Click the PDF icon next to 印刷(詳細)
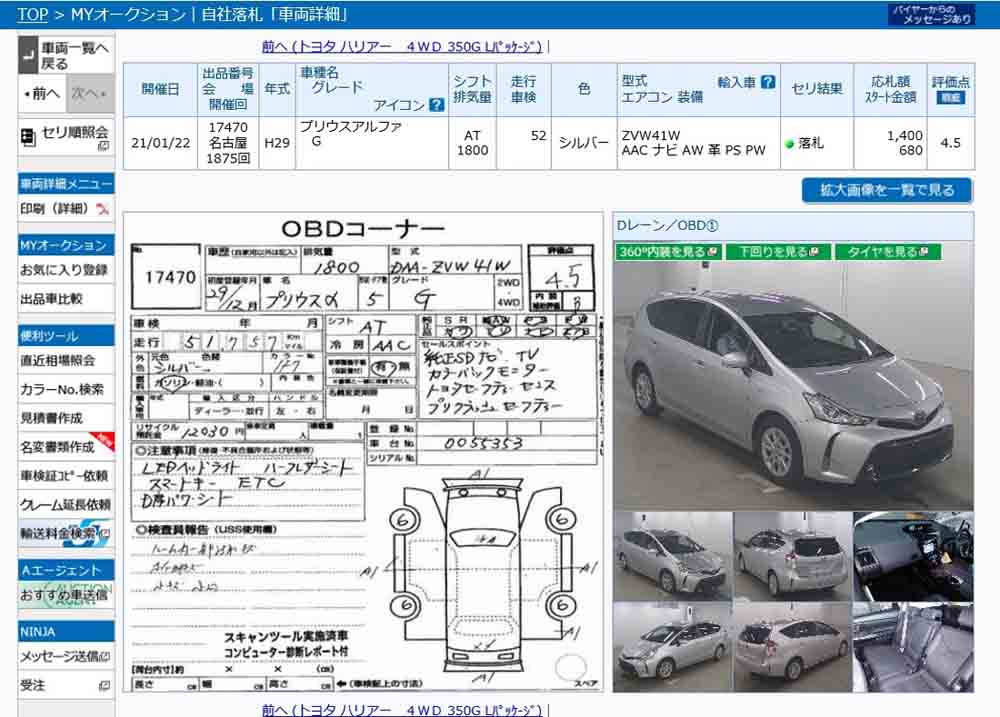 pos(102,209)
